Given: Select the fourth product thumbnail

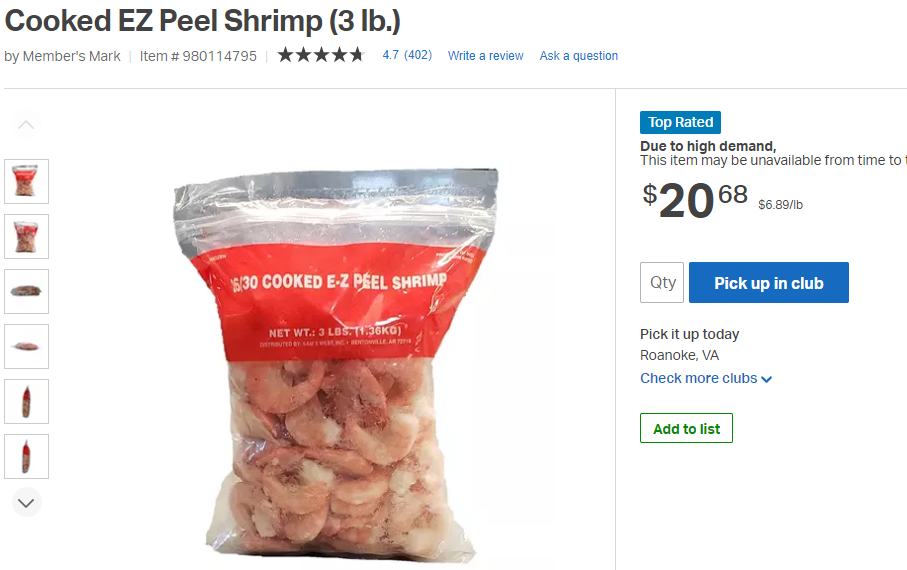Looking at the screenshot, I should (27, 346).
